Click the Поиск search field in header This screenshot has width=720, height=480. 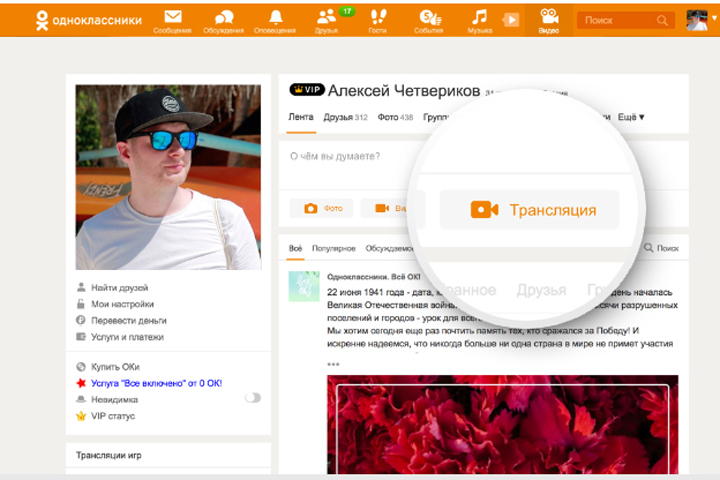[615, 20]
